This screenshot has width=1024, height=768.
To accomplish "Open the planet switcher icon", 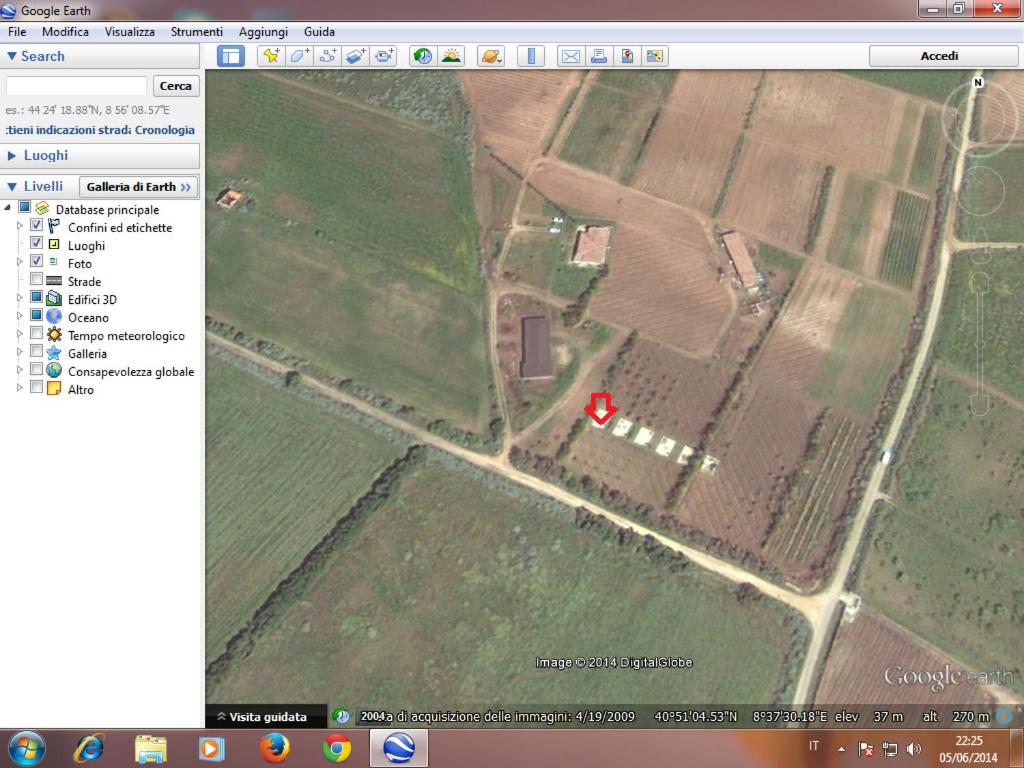I will coord(491,56).
